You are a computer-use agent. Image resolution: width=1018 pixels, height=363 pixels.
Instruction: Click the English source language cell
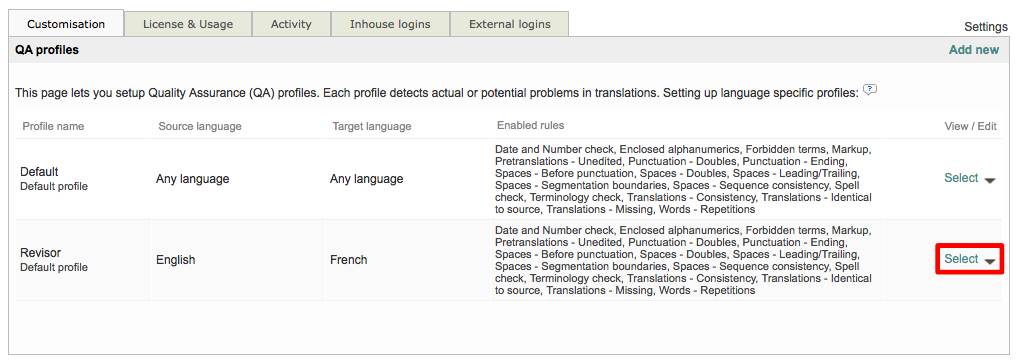click(175, 260)
